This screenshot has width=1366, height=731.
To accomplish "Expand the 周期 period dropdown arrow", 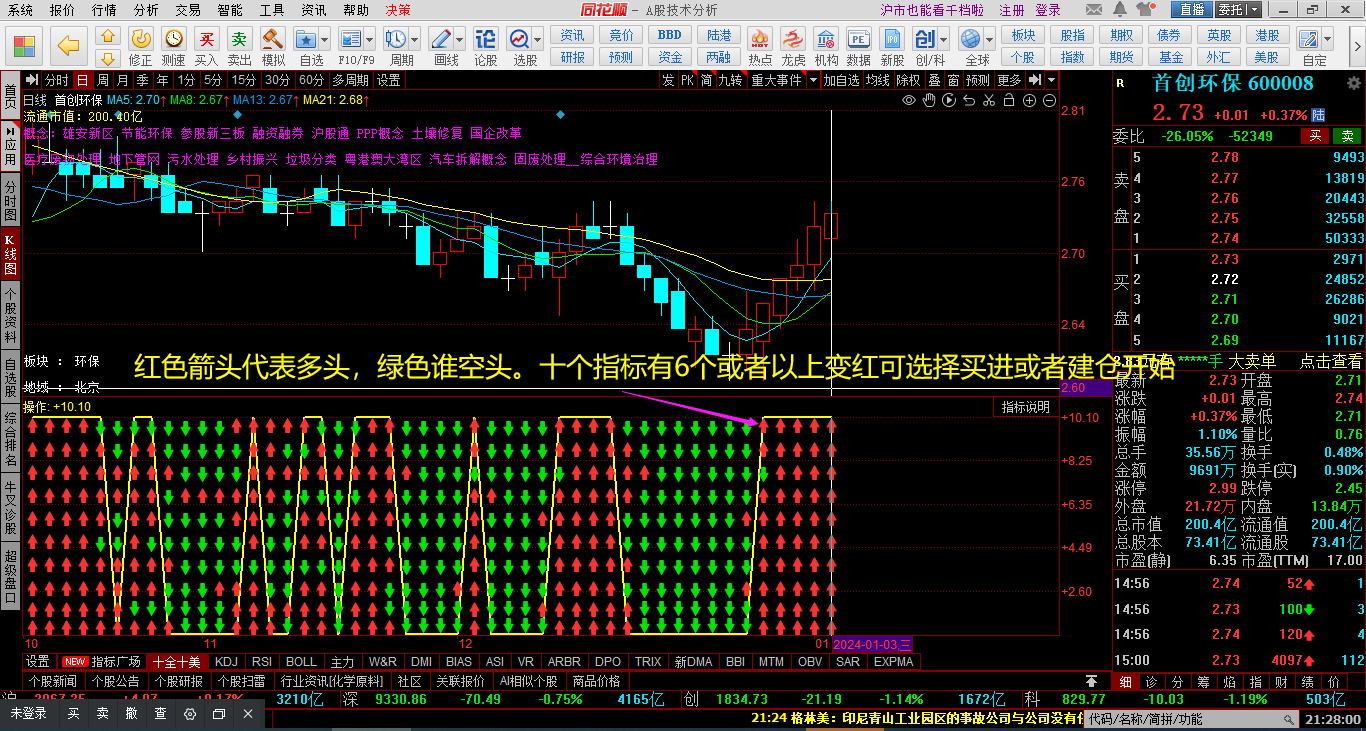I will [415, 39].
